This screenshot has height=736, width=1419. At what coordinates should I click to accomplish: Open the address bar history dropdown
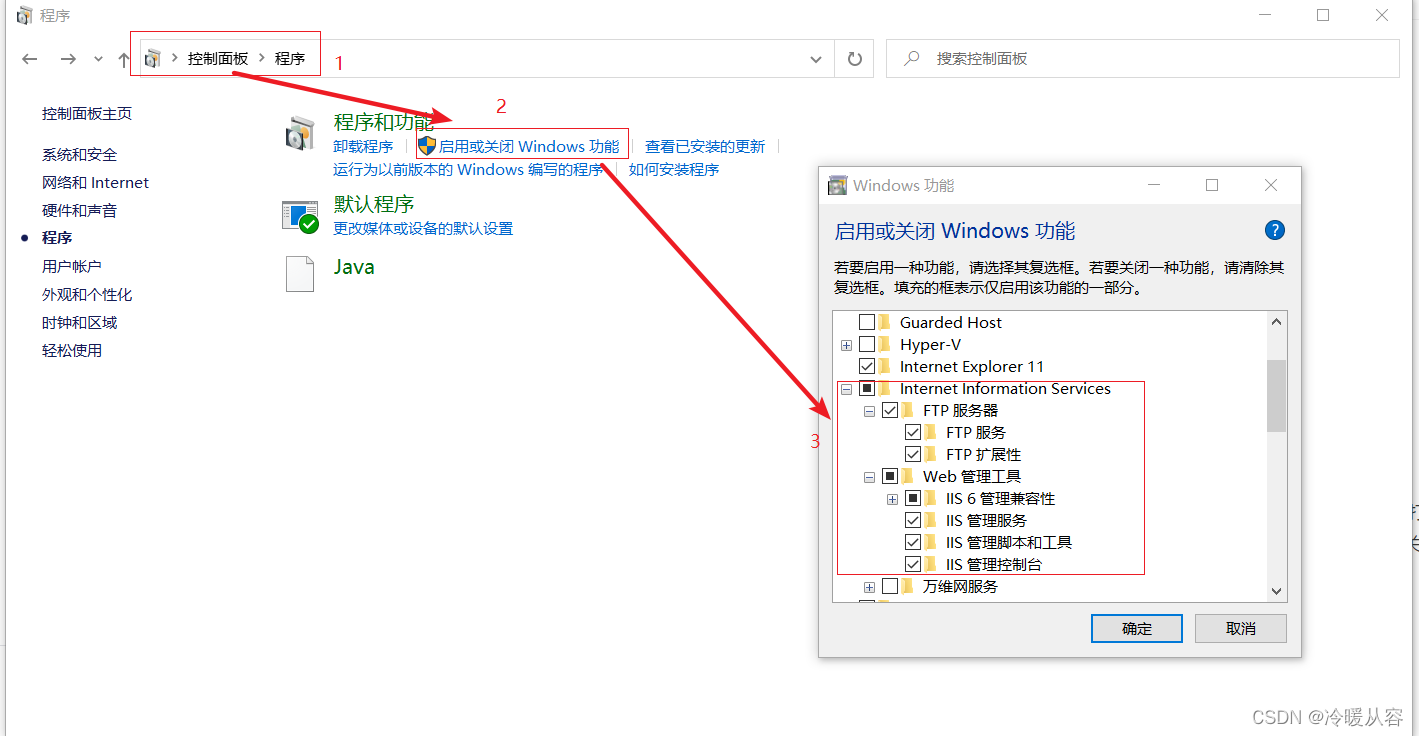[816, 59]
